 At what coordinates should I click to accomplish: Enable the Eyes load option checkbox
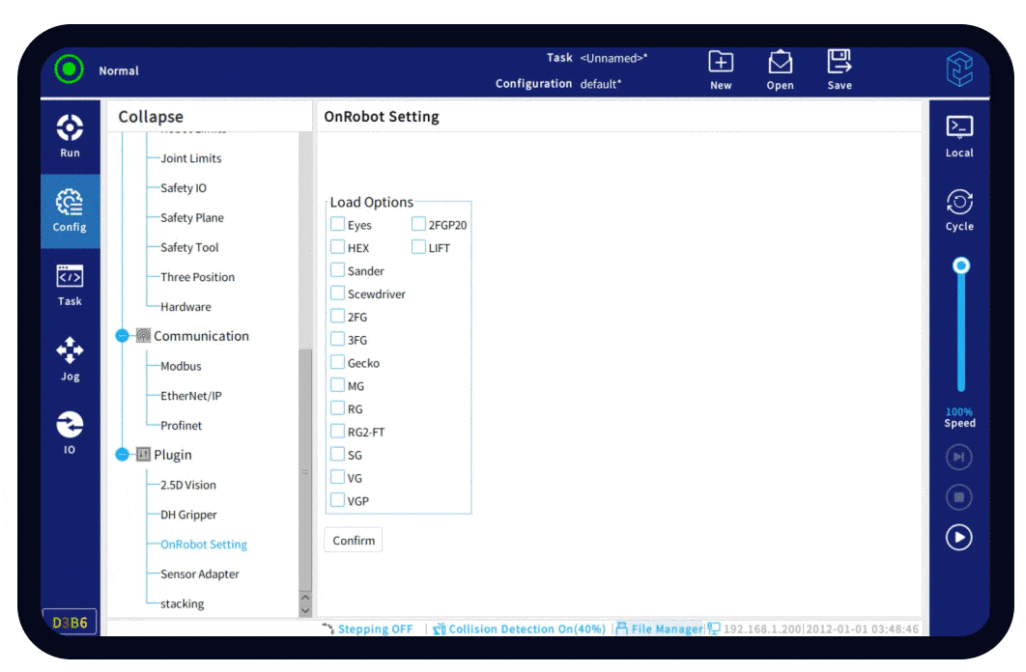click(x=338, y=225)
